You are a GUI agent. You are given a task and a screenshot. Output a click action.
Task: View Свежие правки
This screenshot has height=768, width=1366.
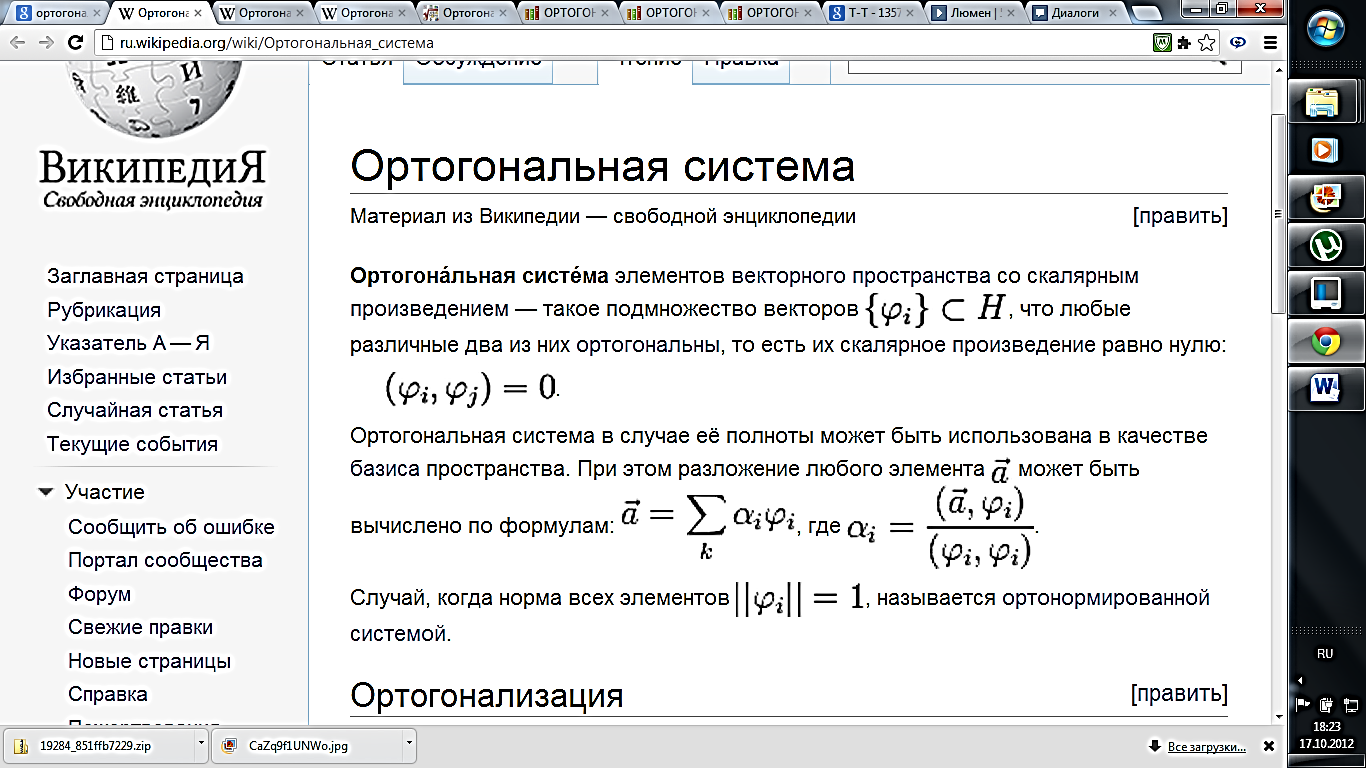140,627
